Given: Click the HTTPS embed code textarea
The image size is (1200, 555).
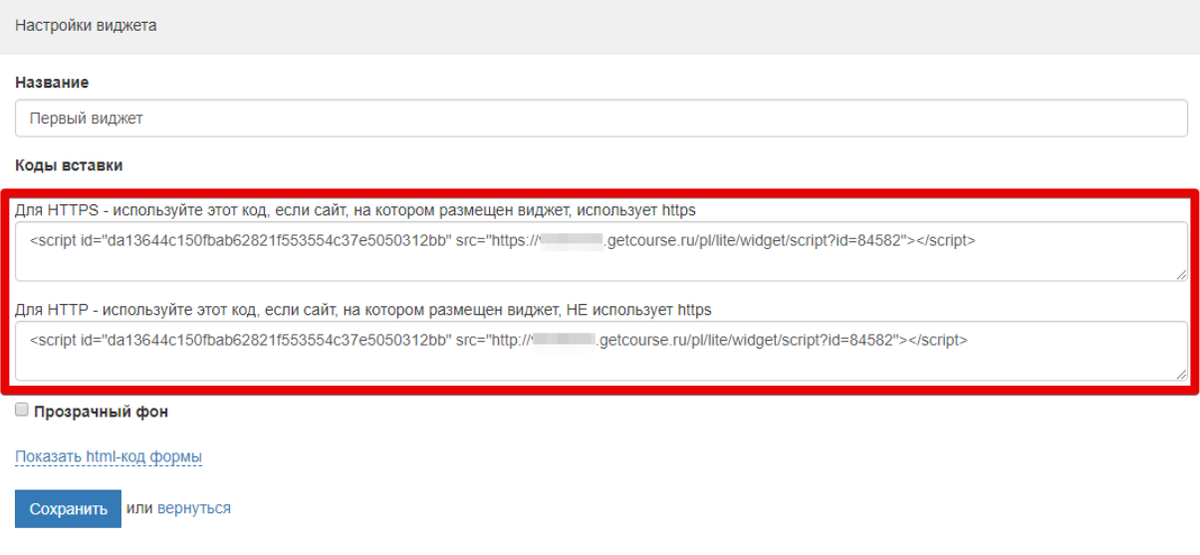Looking at the screenshot, I should pos(601,251).
